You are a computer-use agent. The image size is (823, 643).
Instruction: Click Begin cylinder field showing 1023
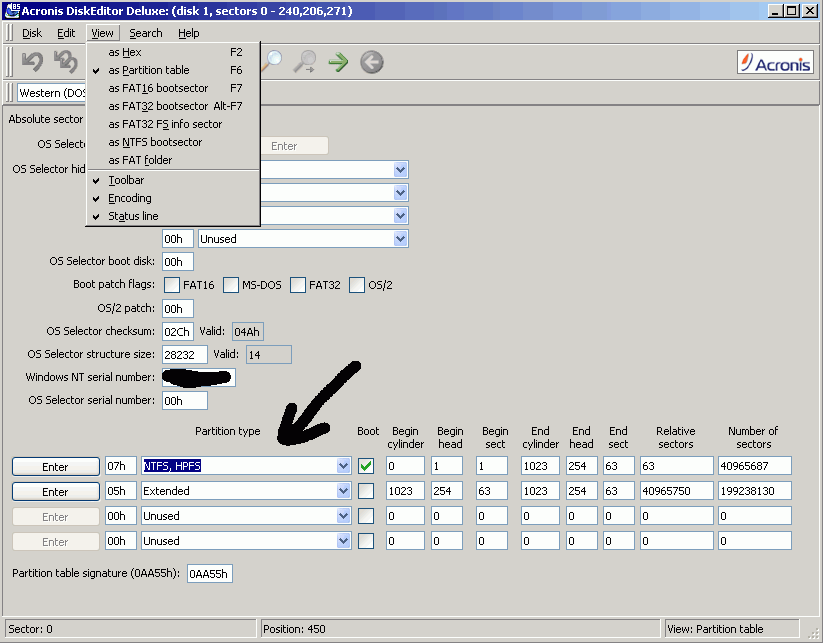click(405, 491)
